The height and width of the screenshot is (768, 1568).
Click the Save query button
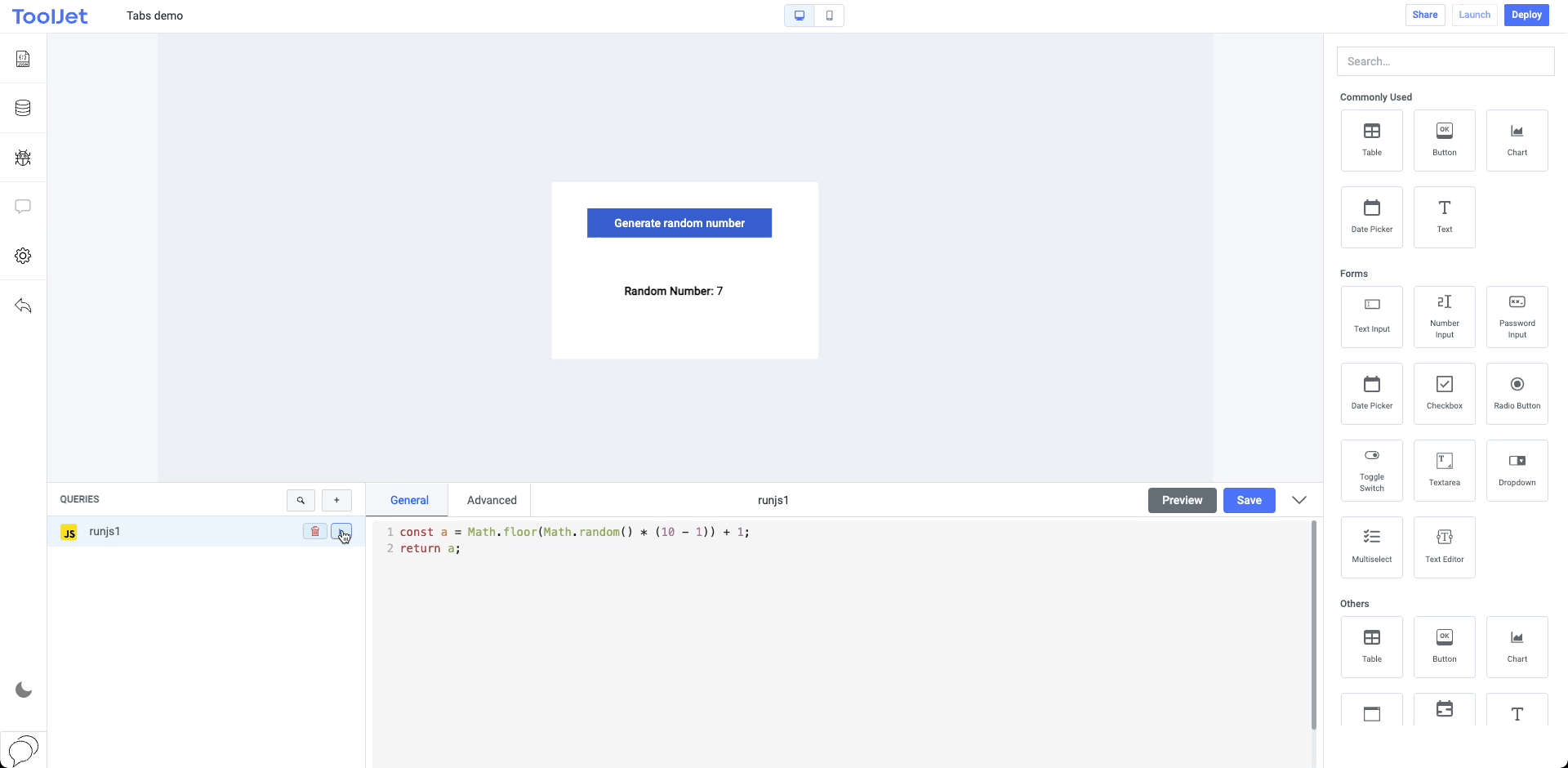(x=1249, y=500)
